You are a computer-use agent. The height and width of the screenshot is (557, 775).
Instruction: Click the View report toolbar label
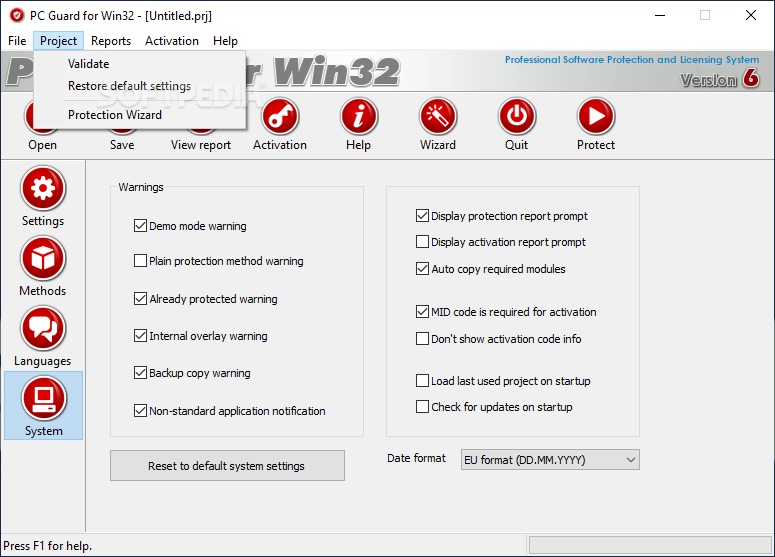tap(201, 145)
